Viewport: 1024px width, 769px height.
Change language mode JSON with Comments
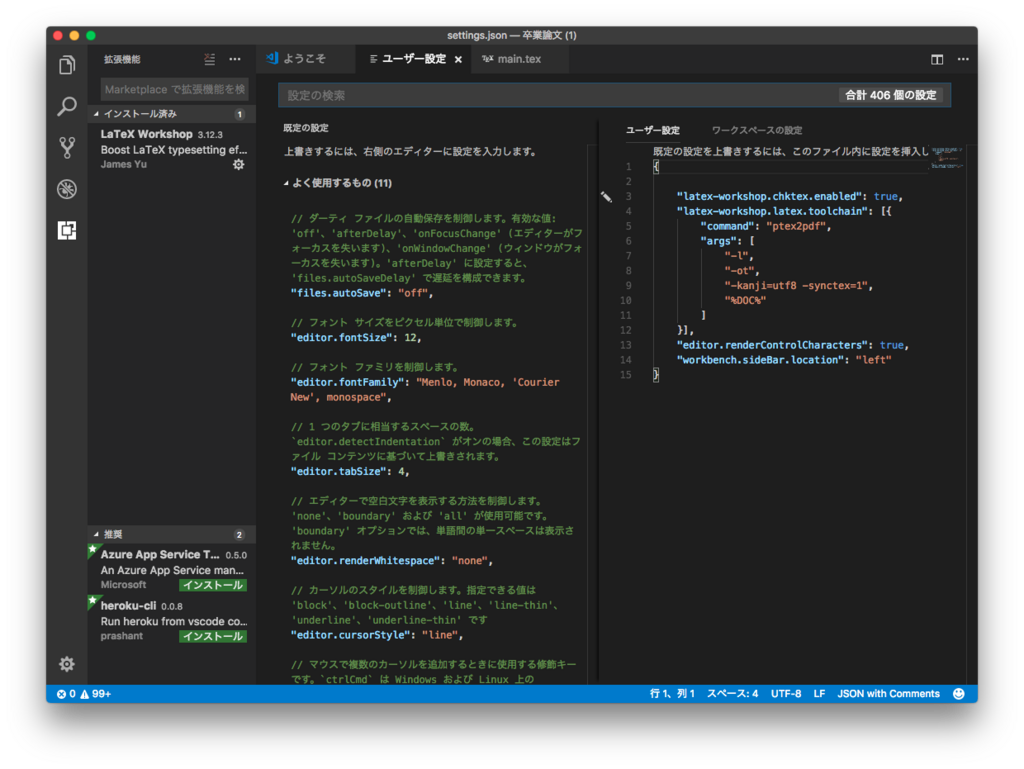tap(888, 694)
